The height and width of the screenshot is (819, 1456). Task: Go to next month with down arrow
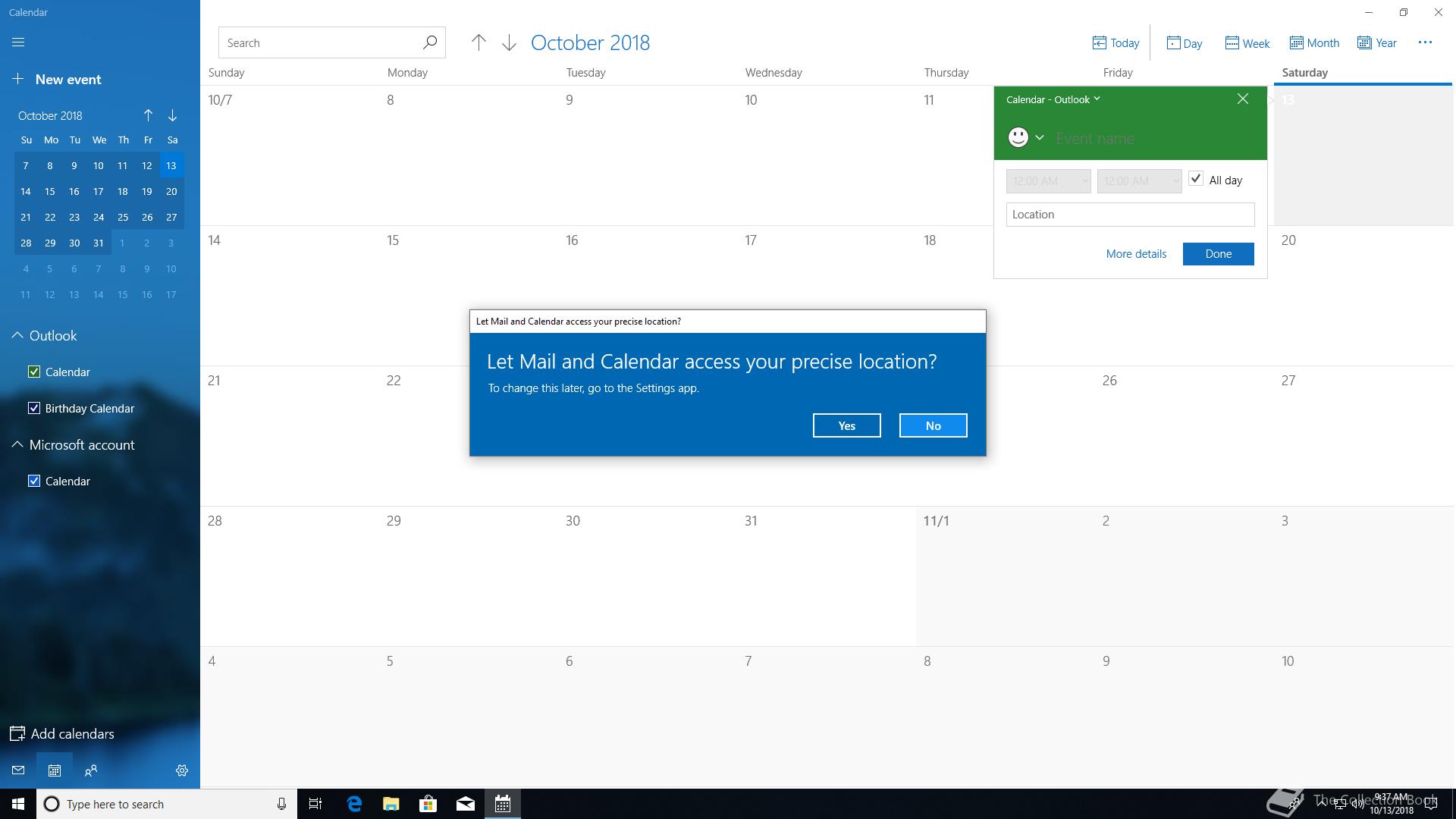(x=509, y=42)
